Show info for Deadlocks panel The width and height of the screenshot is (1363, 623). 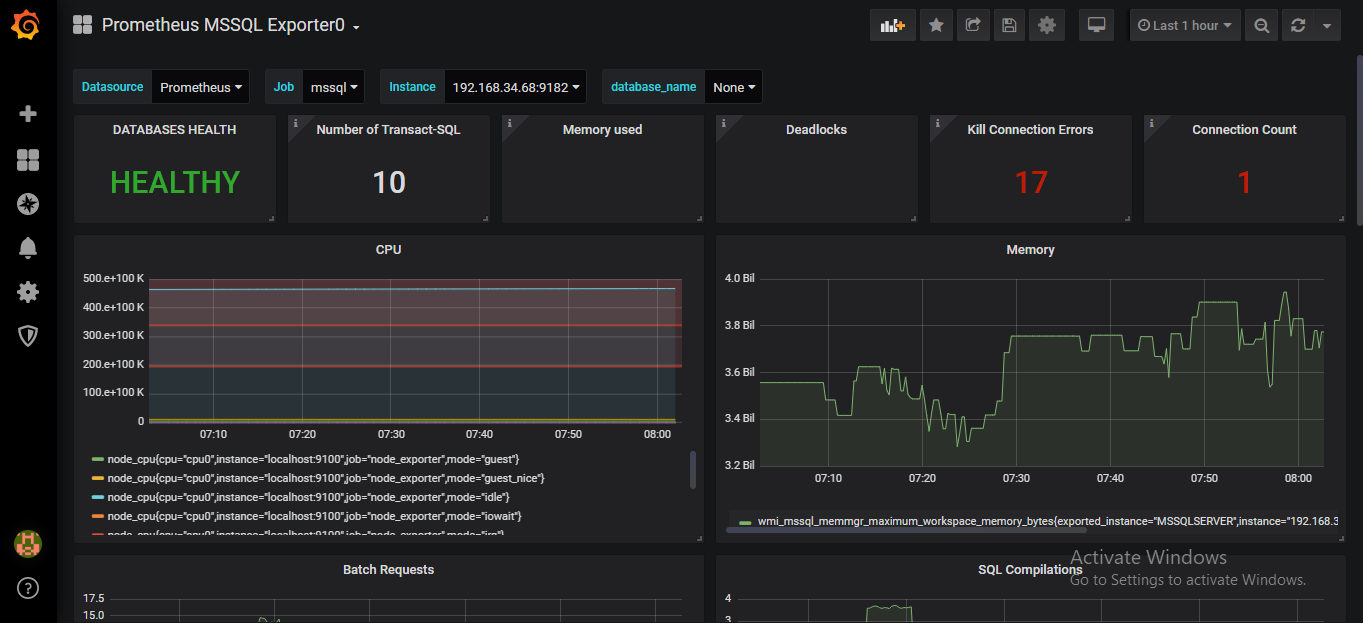pos(724,123)
